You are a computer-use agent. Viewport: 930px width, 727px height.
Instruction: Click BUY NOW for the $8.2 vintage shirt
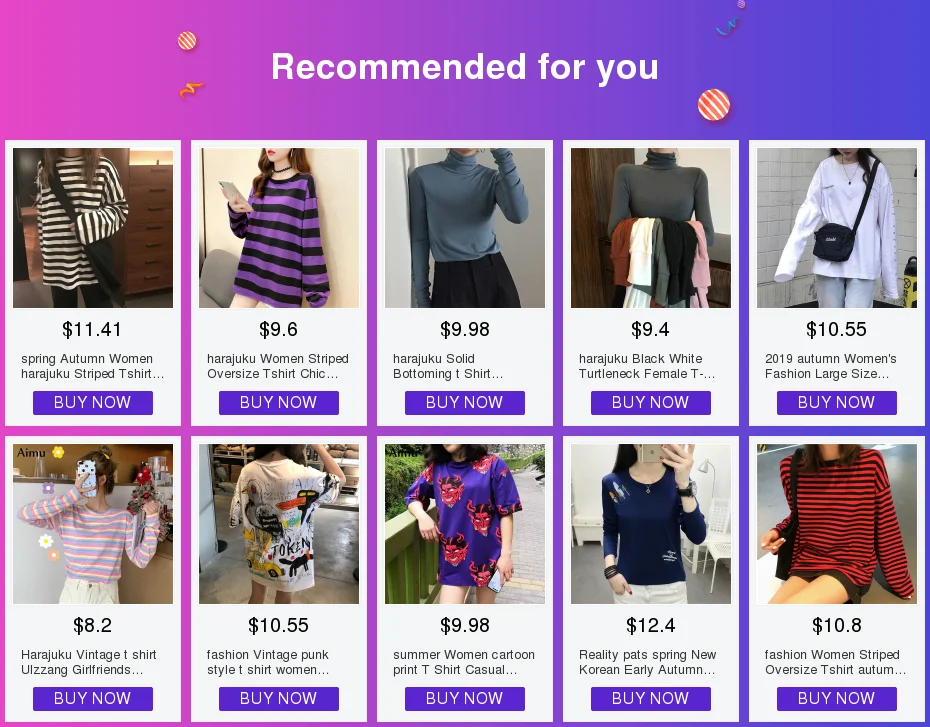point(93,699)
